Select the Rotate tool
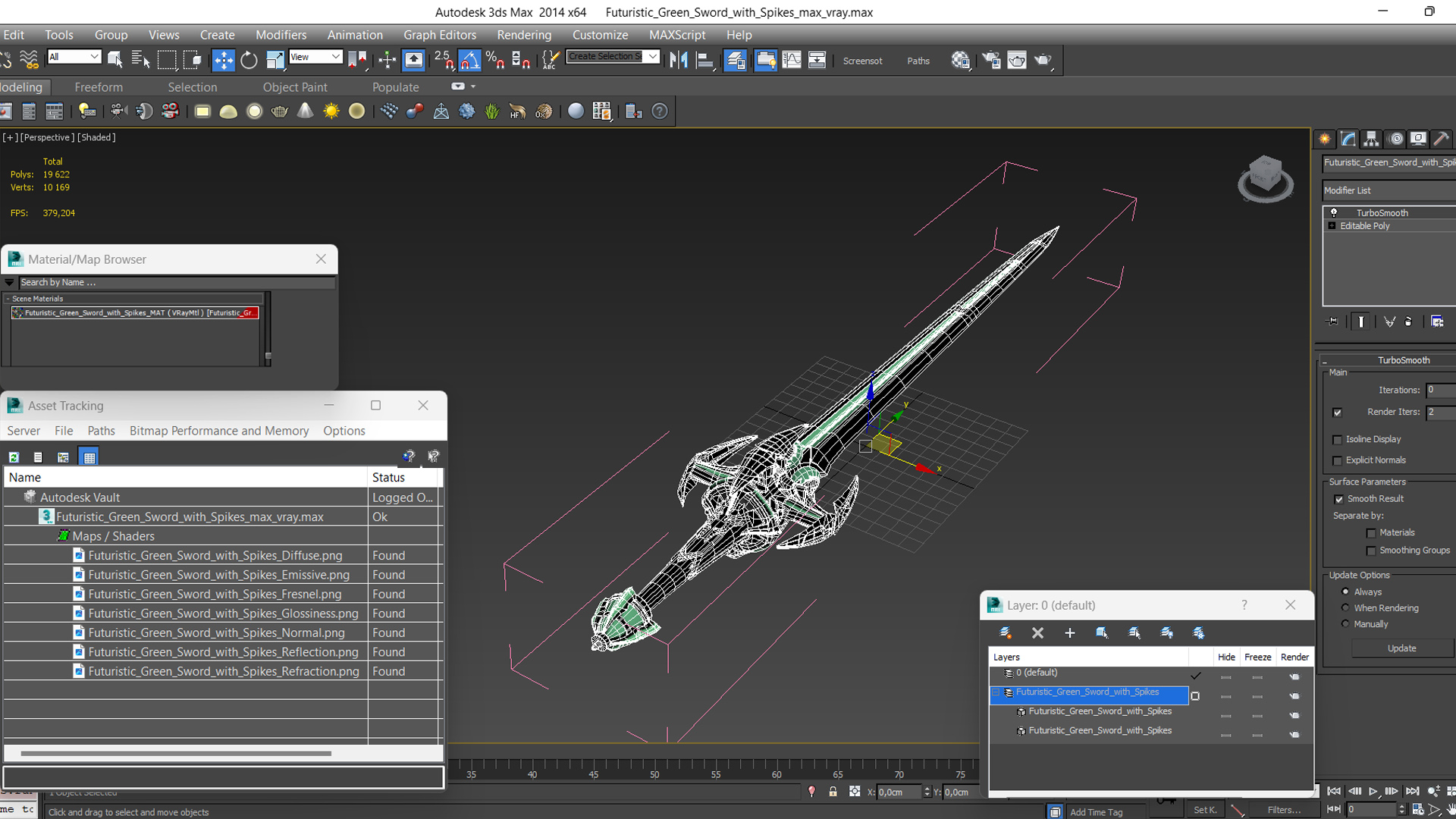 point(249,60)
